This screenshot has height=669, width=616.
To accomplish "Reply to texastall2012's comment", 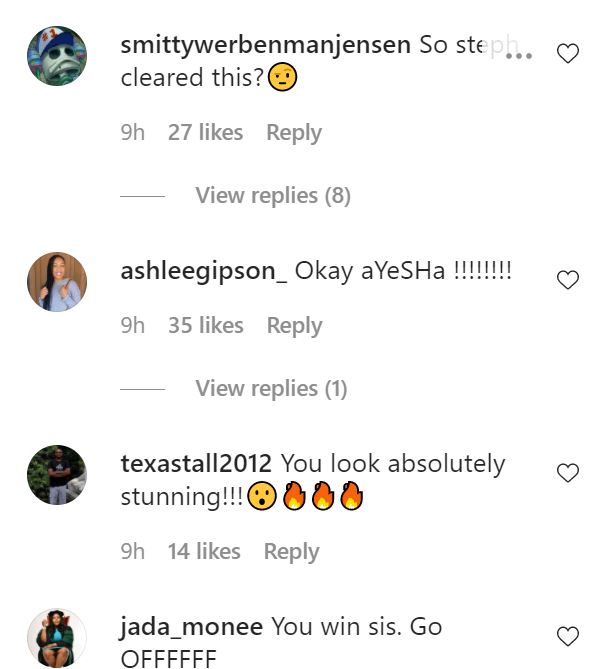I will (292, 552).
